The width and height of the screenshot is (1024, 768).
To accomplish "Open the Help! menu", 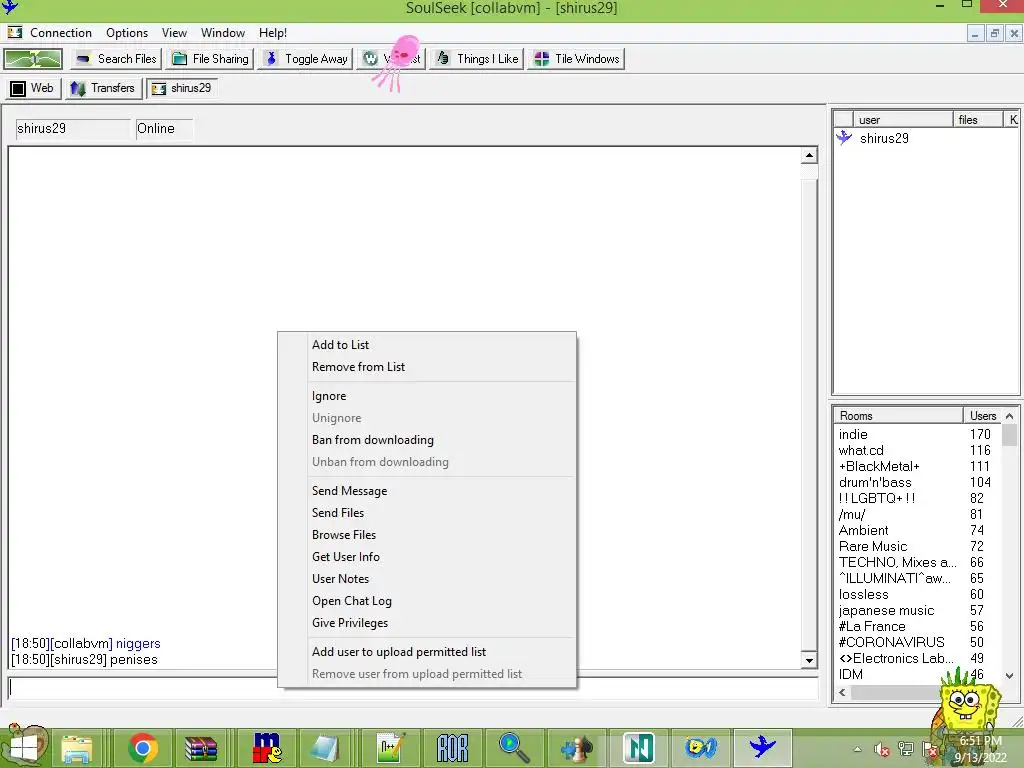I will tap(272, 33).
